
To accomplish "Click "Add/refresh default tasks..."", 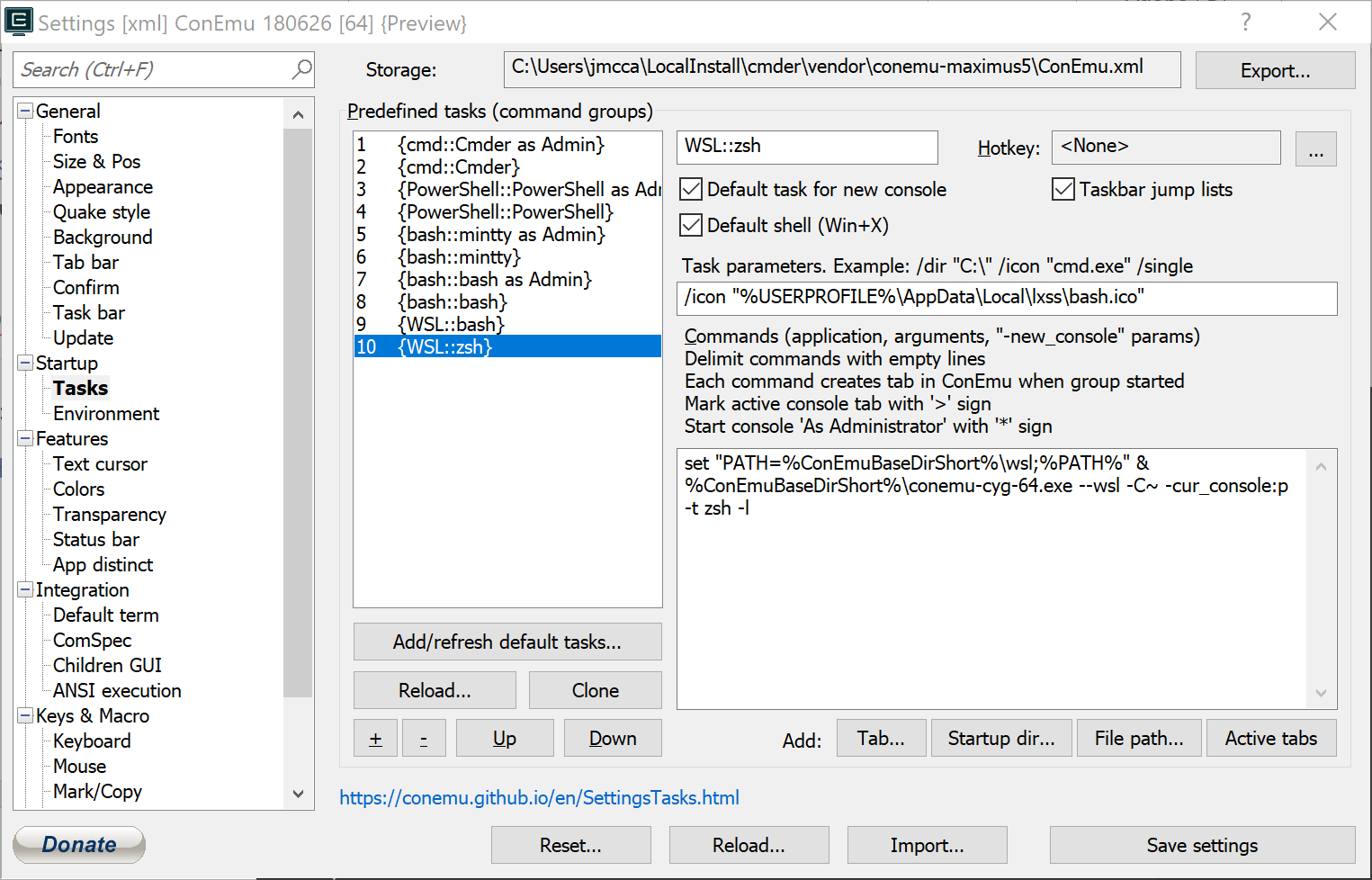I will pyautogui.click(x=507, y=641).
